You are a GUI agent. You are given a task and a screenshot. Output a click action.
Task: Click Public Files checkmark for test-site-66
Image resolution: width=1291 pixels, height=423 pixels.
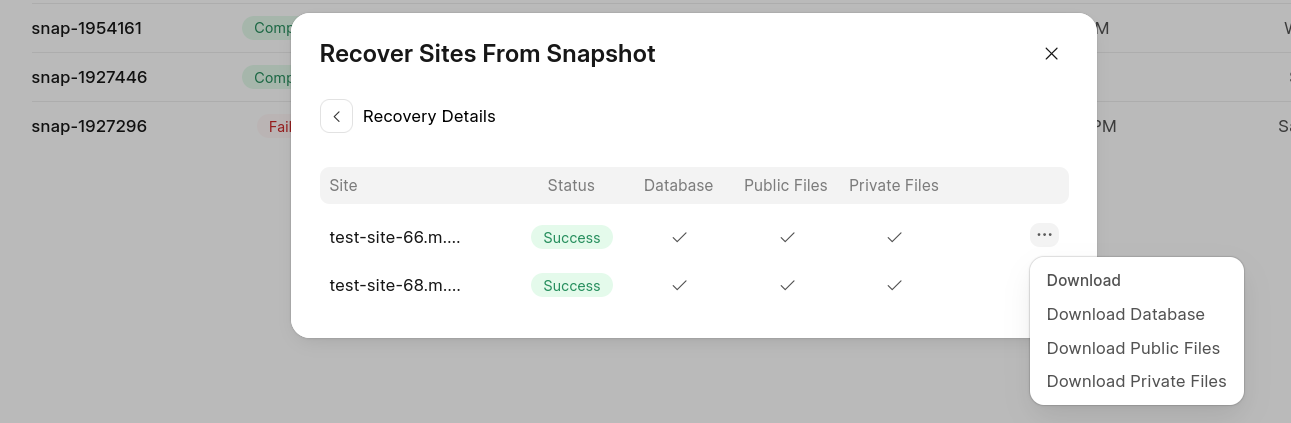coord(787,237)
